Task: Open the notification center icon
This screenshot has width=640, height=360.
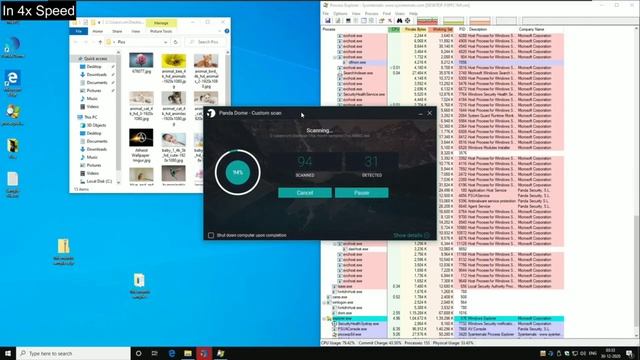Action: pyautogui.click(x=629, y=353)
